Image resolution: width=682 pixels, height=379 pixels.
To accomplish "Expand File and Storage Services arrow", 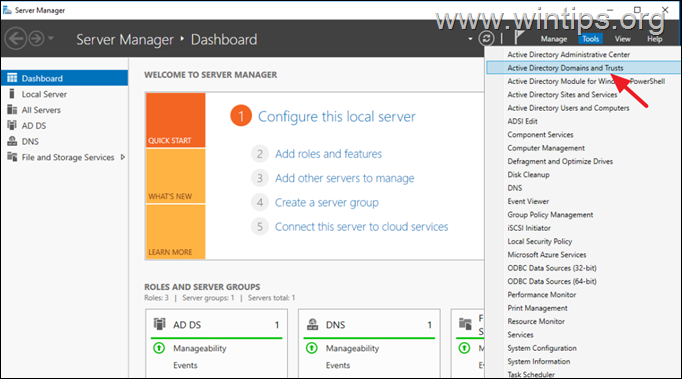I will click(123, 157).
